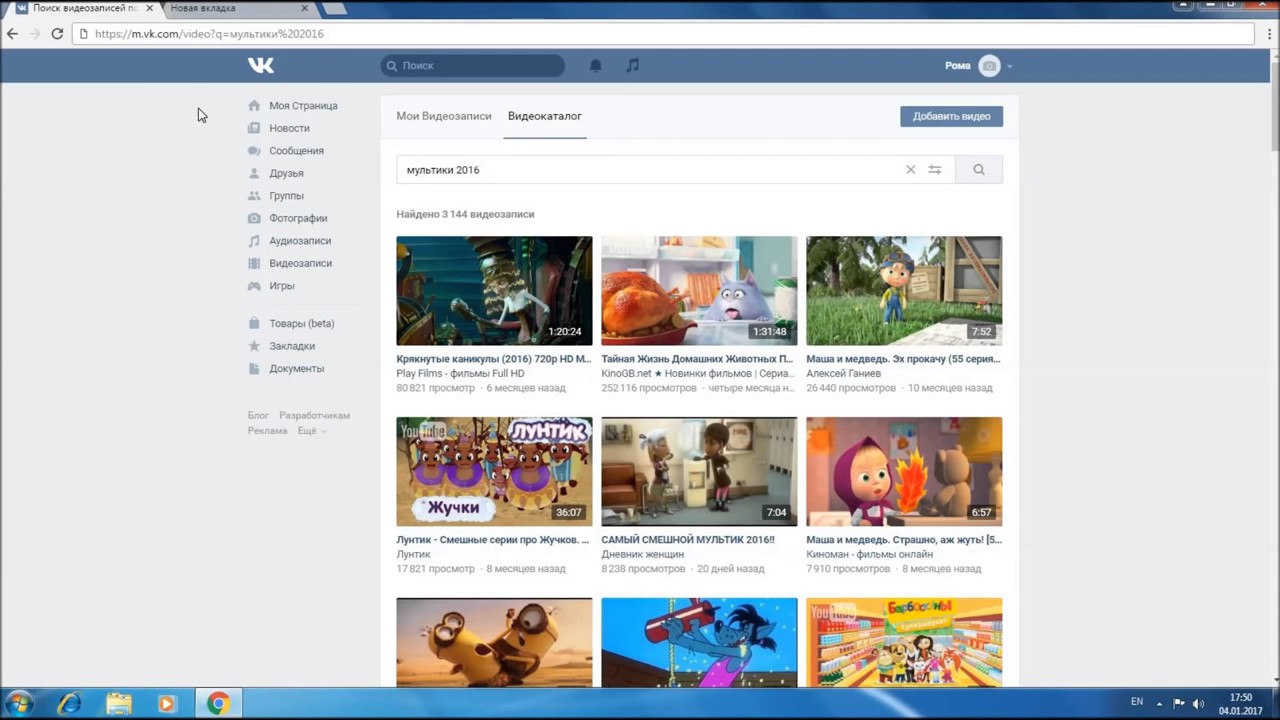This screenshot has height=720, width=1280.
Task: Open the Барбоскины video thumbnail
Action: point(904,643)
